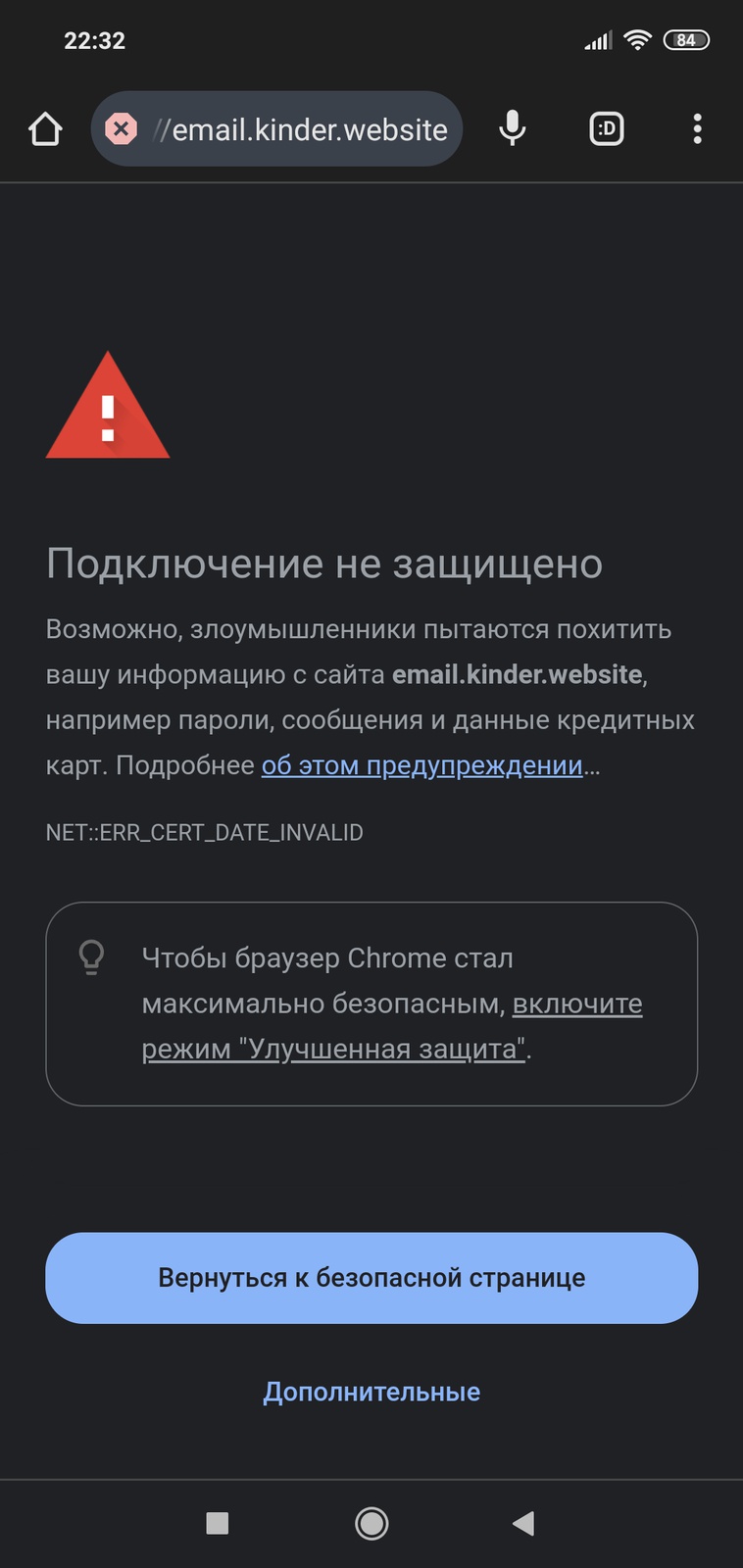Tap the Chrome home icon

point(45,129)
